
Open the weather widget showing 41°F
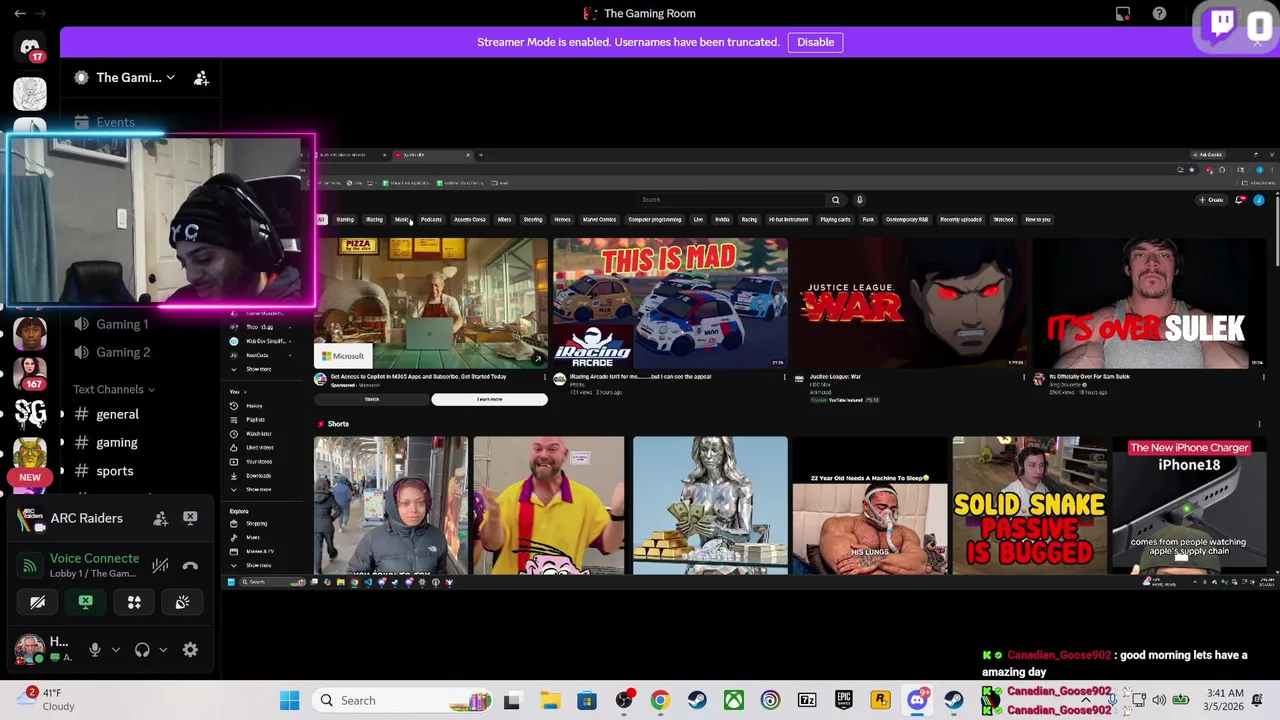click(45, 699)
